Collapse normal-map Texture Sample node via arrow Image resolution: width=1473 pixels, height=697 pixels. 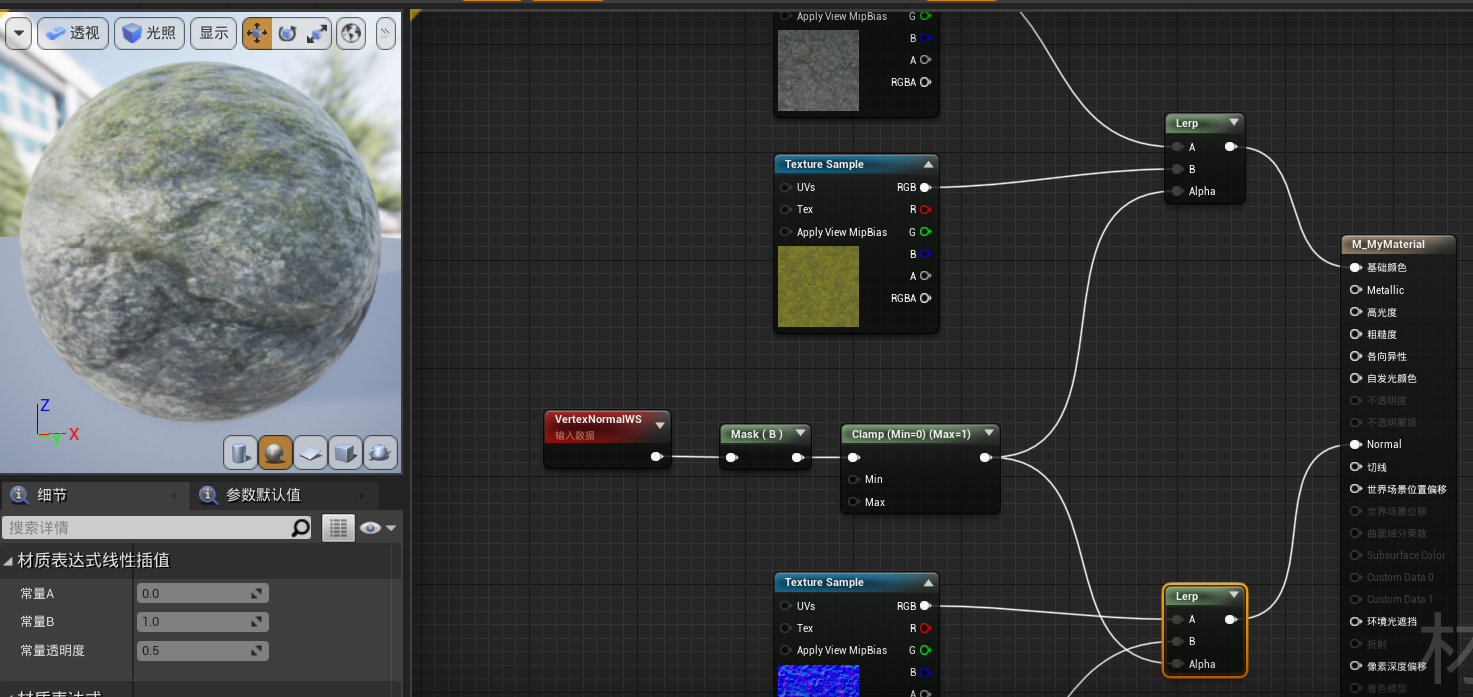pyautogui.click(x=928, y=582)
